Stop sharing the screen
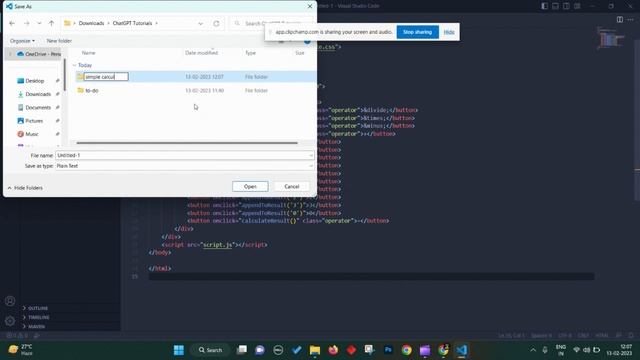This screenshot has height=360, width=640. pyautogui.click(x=417, y=32)
